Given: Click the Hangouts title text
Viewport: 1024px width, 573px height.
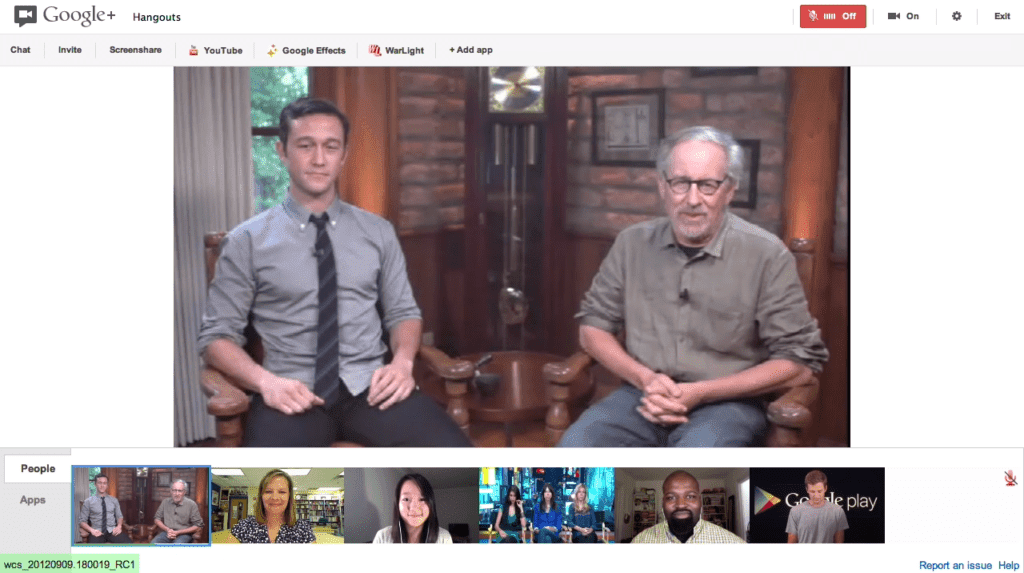Looking at the screenshot, I should (x=157, y=17).
